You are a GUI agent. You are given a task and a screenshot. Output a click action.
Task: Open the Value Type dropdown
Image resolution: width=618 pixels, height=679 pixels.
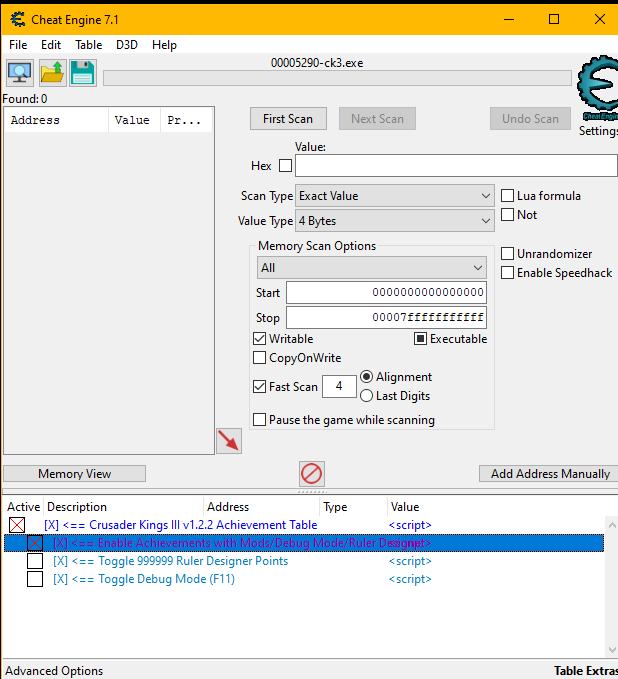pos(395,221)
